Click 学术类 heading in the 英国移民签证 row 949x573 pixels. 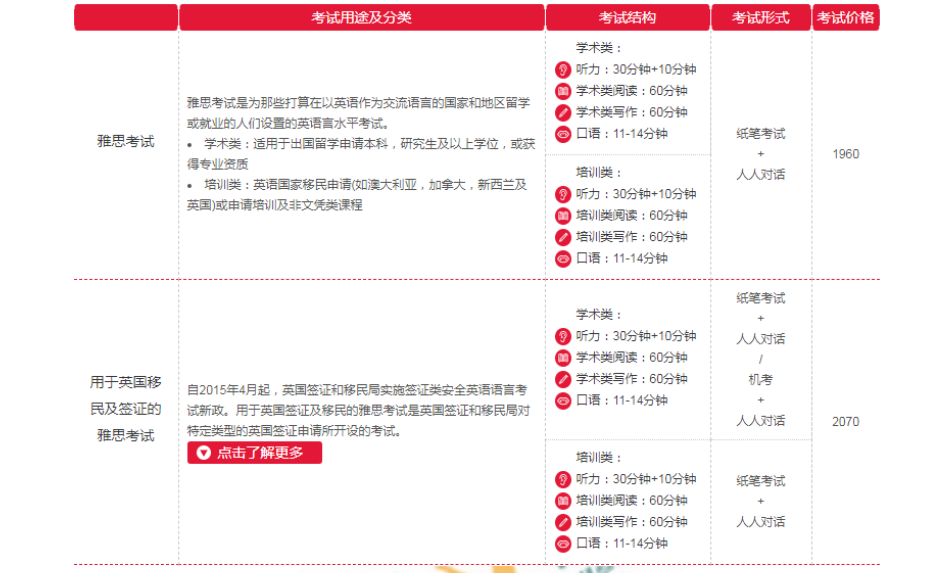pos(598,315)
